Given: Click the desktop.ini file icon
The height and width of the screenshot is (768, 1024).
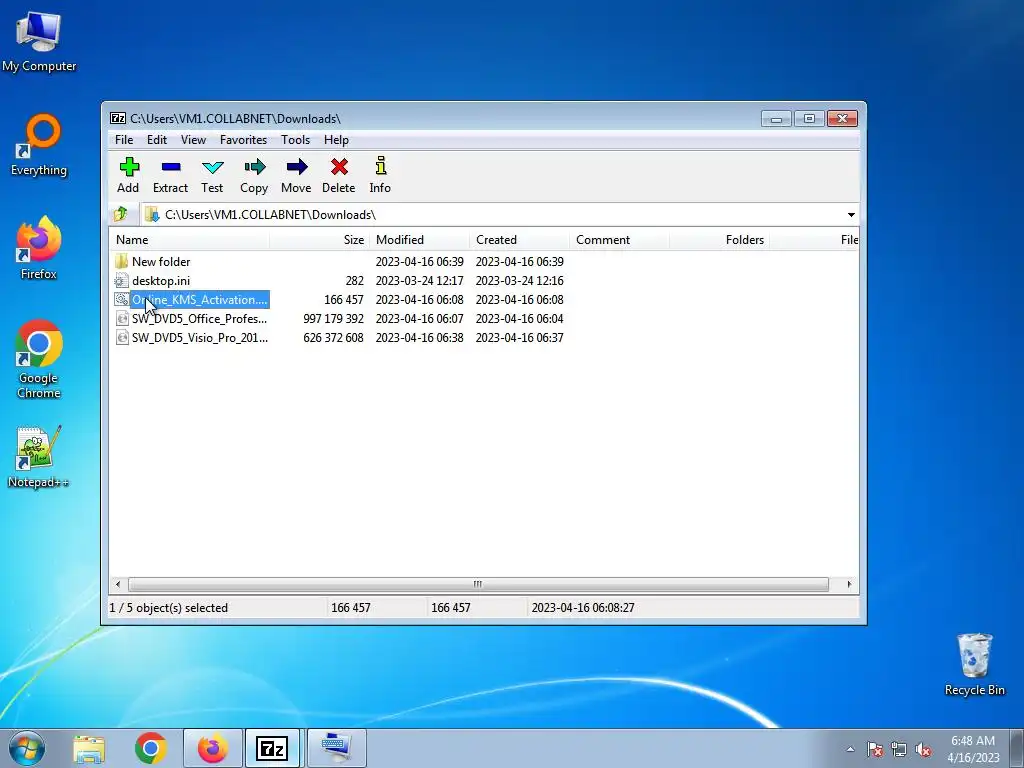Looking at the screenshot, I should tap(121, 281).
